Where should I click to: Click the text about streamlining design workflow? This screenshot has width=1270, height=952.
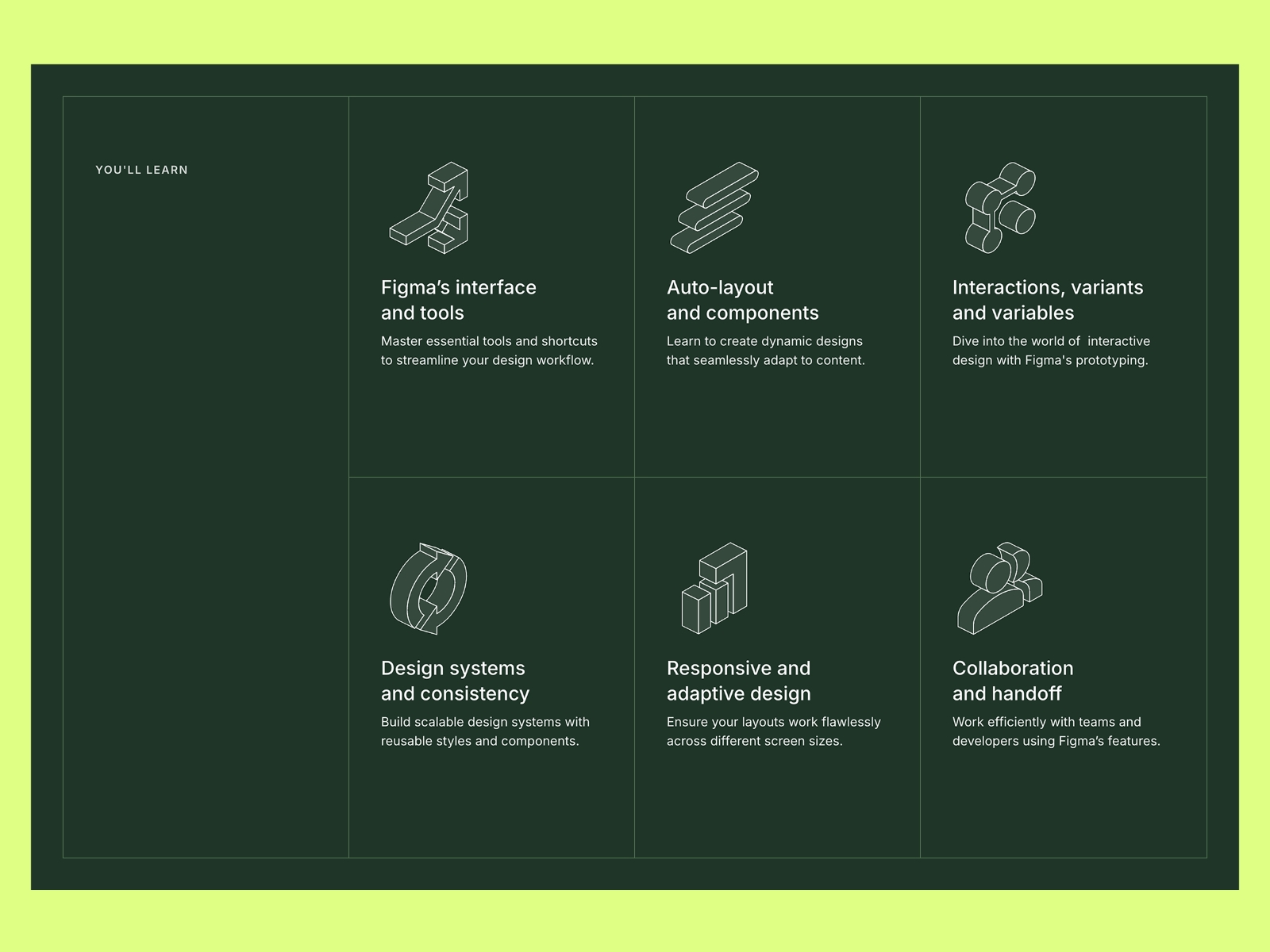(x=489, y=351)
